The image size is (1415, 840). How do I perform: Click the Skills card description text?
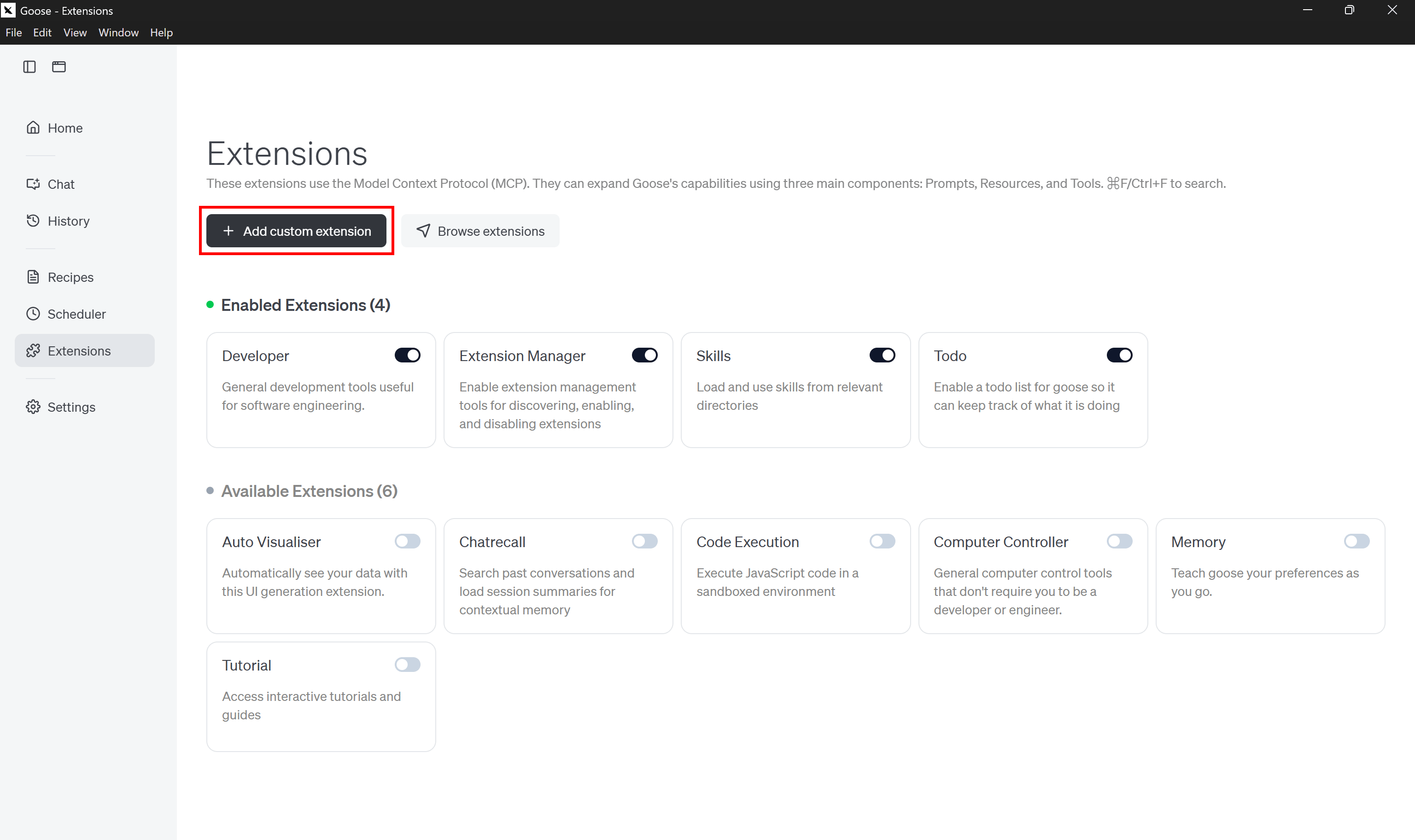(x=789, y=396)
